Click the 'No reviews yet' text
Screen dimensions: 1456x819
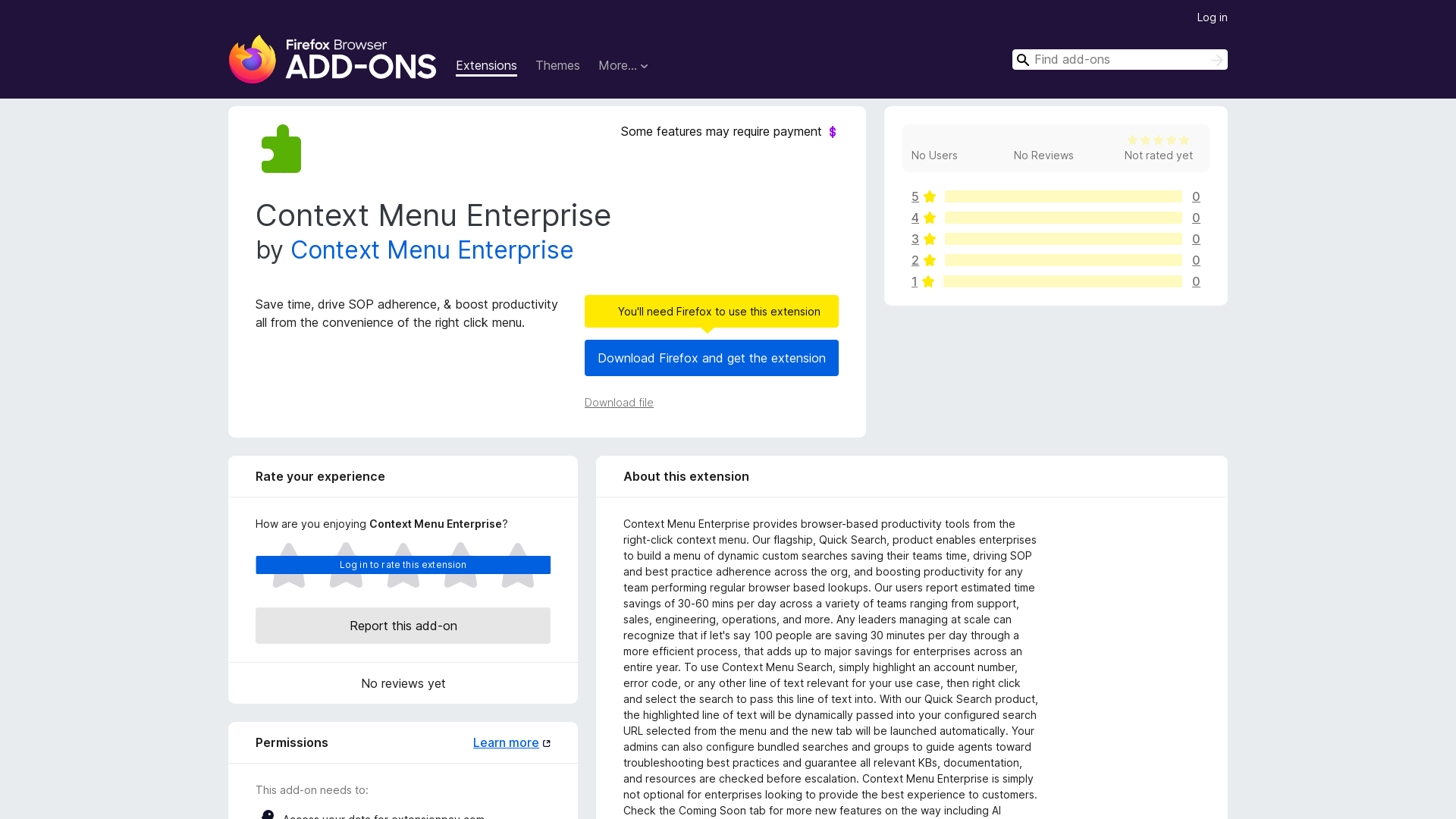click(403, 683)
